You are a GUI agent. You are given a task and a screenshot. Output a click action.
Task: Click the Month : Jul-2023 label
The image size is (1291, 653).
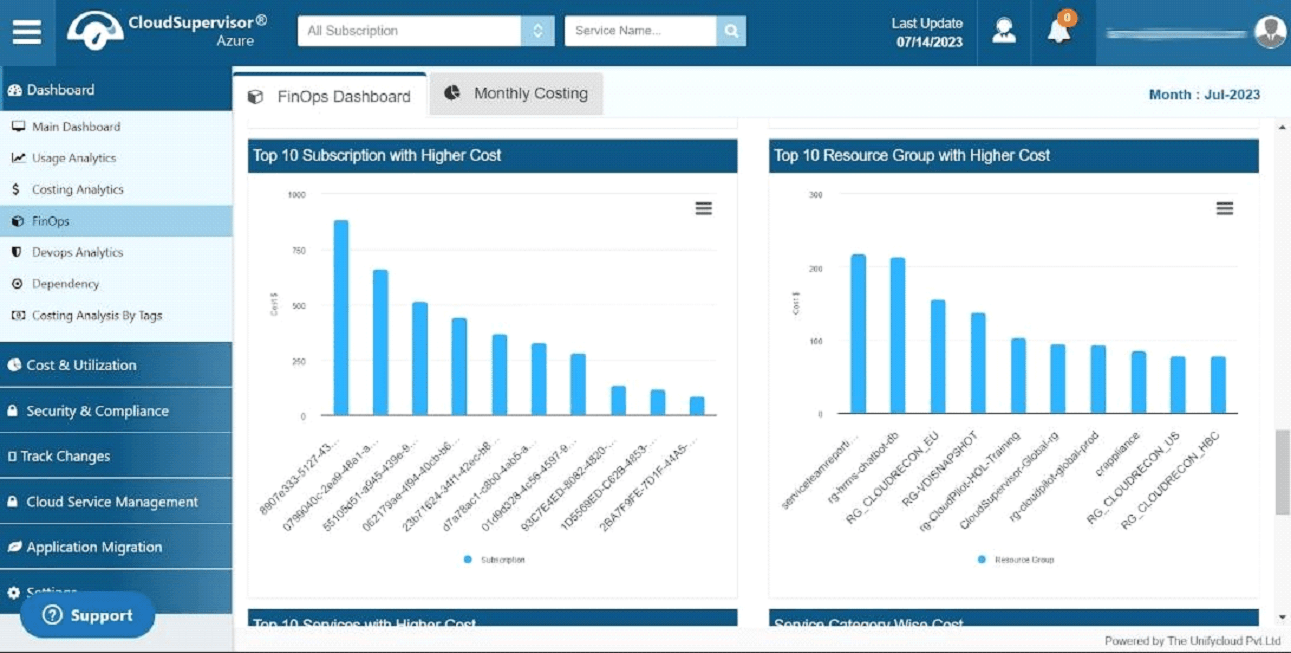tap(1204, 95)
